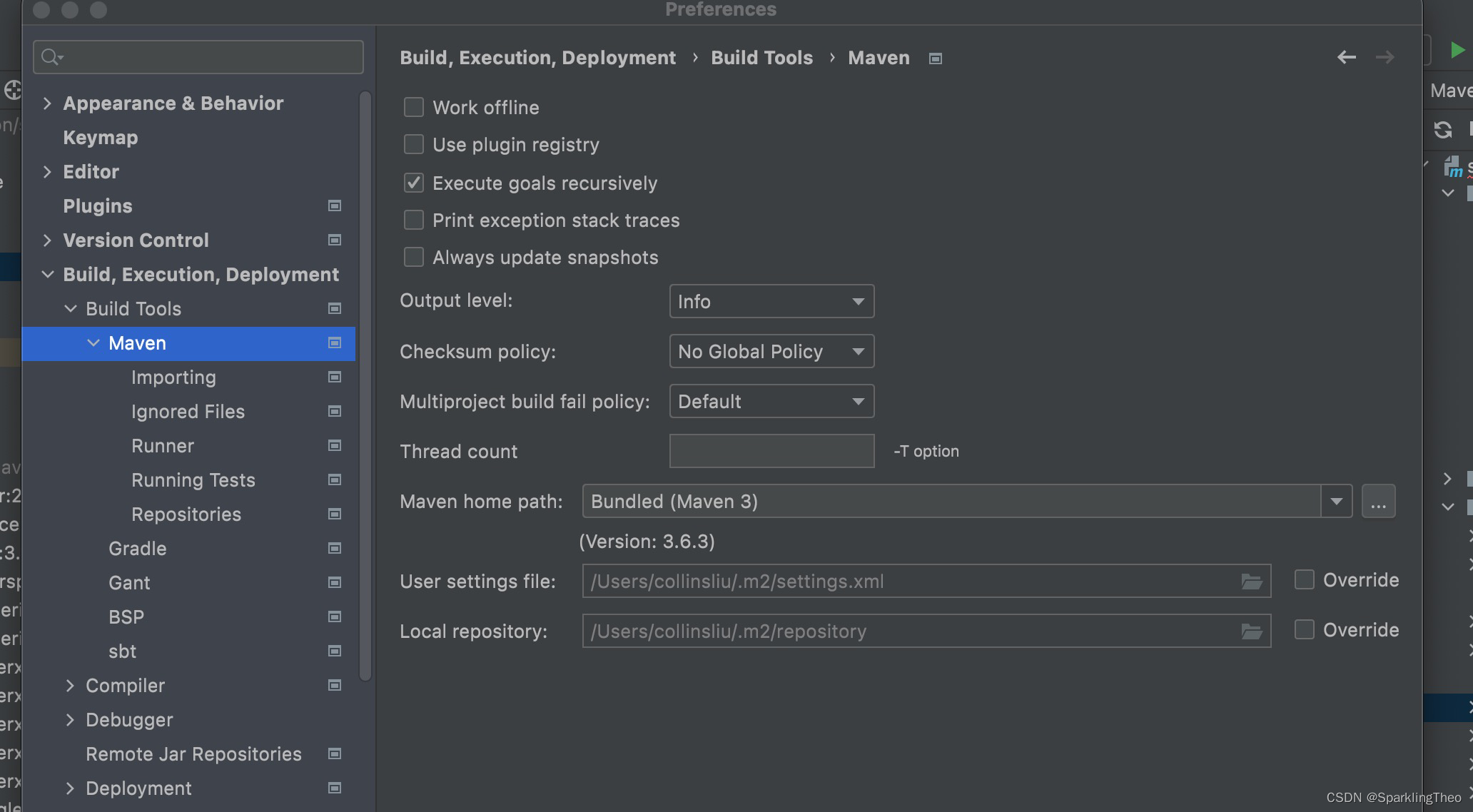Screen dimensions: 1473x812
Task: Select Gradle settings page
Action: click(138, 549)
